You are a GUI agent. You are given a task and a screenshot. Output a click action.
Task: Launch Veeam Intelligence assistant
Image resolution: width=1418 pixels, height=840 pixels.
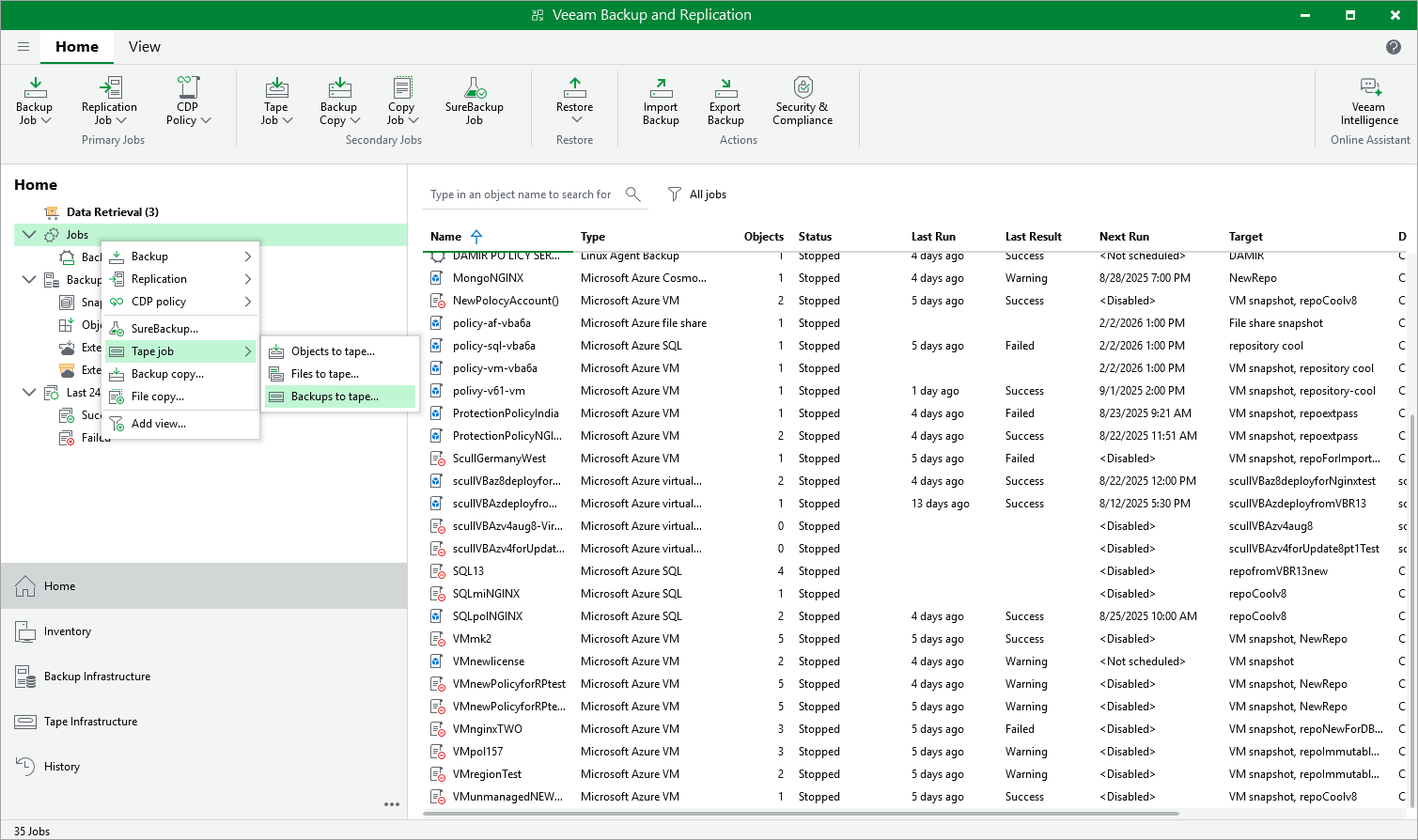point(1370,87)
